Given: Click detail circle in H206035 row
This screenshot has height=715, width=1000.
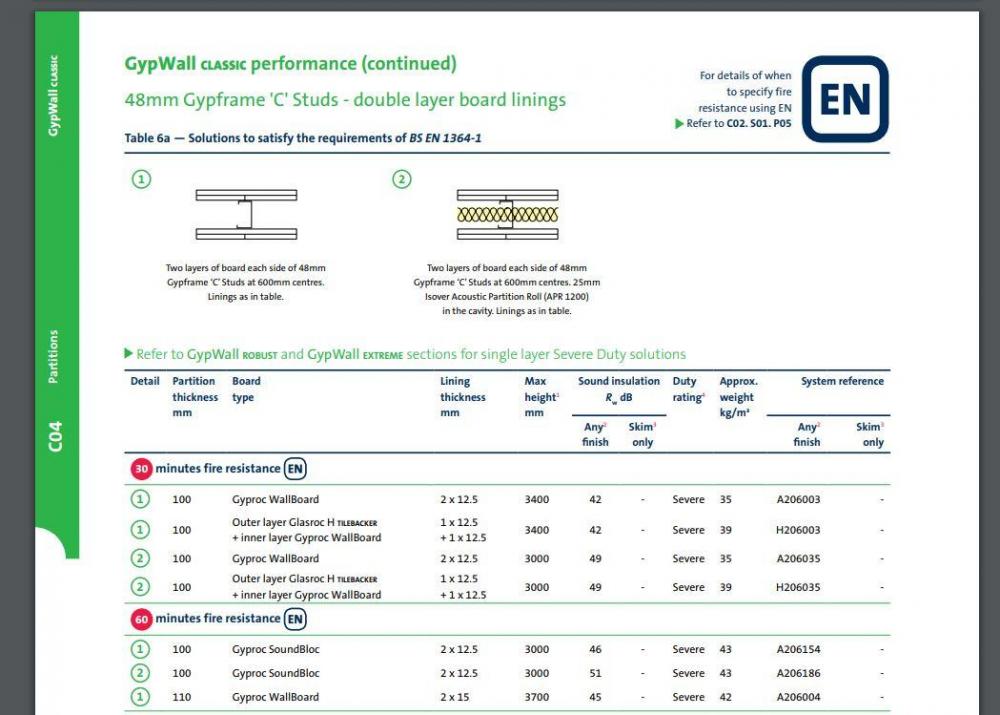Looking at the screenshot, I should pos(140,587).
